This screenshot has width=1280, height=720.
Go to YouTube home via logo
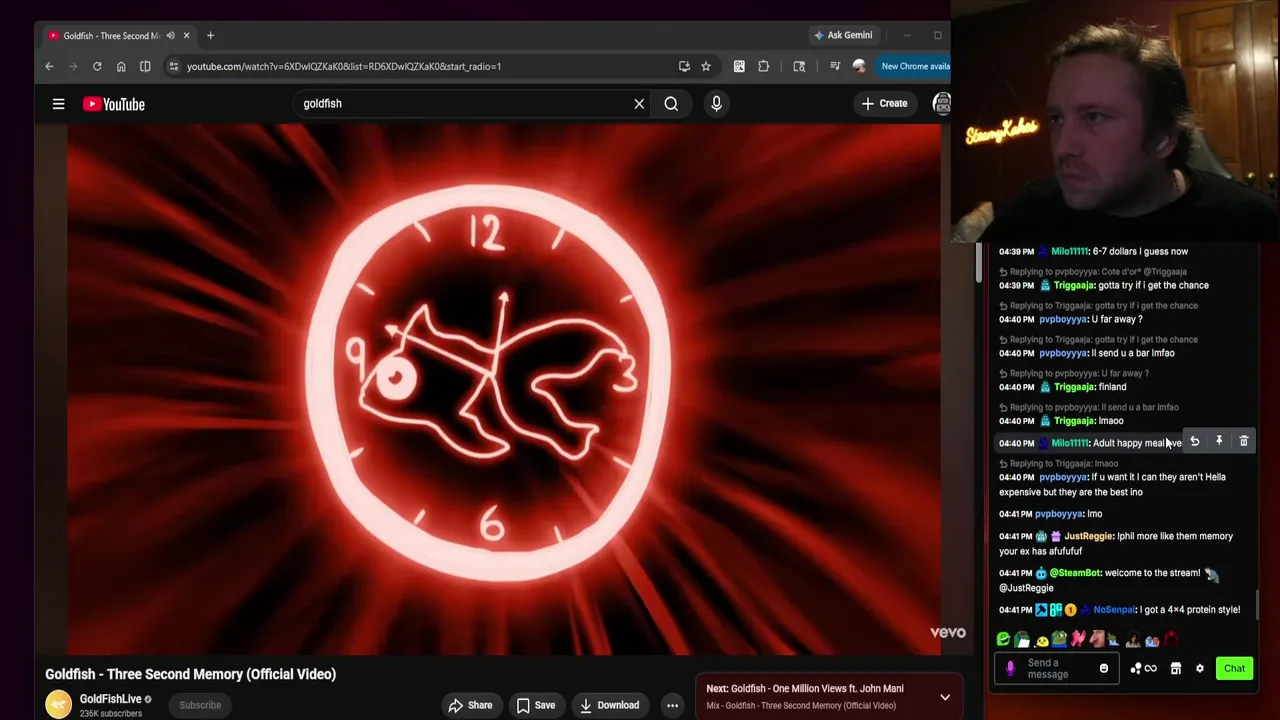click(114, 104)
